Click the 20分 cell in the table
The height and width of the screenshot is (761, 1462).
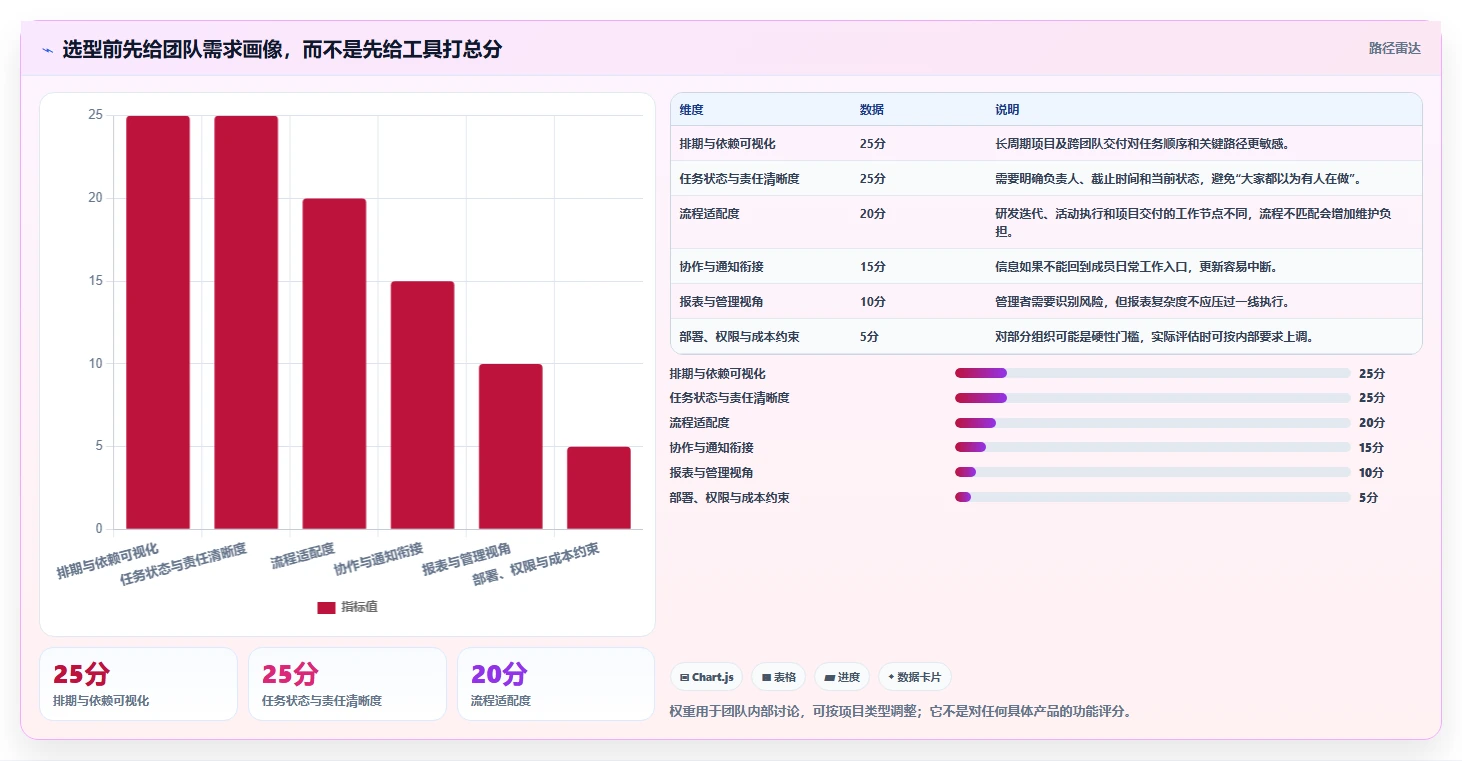[x=872, y=214]
